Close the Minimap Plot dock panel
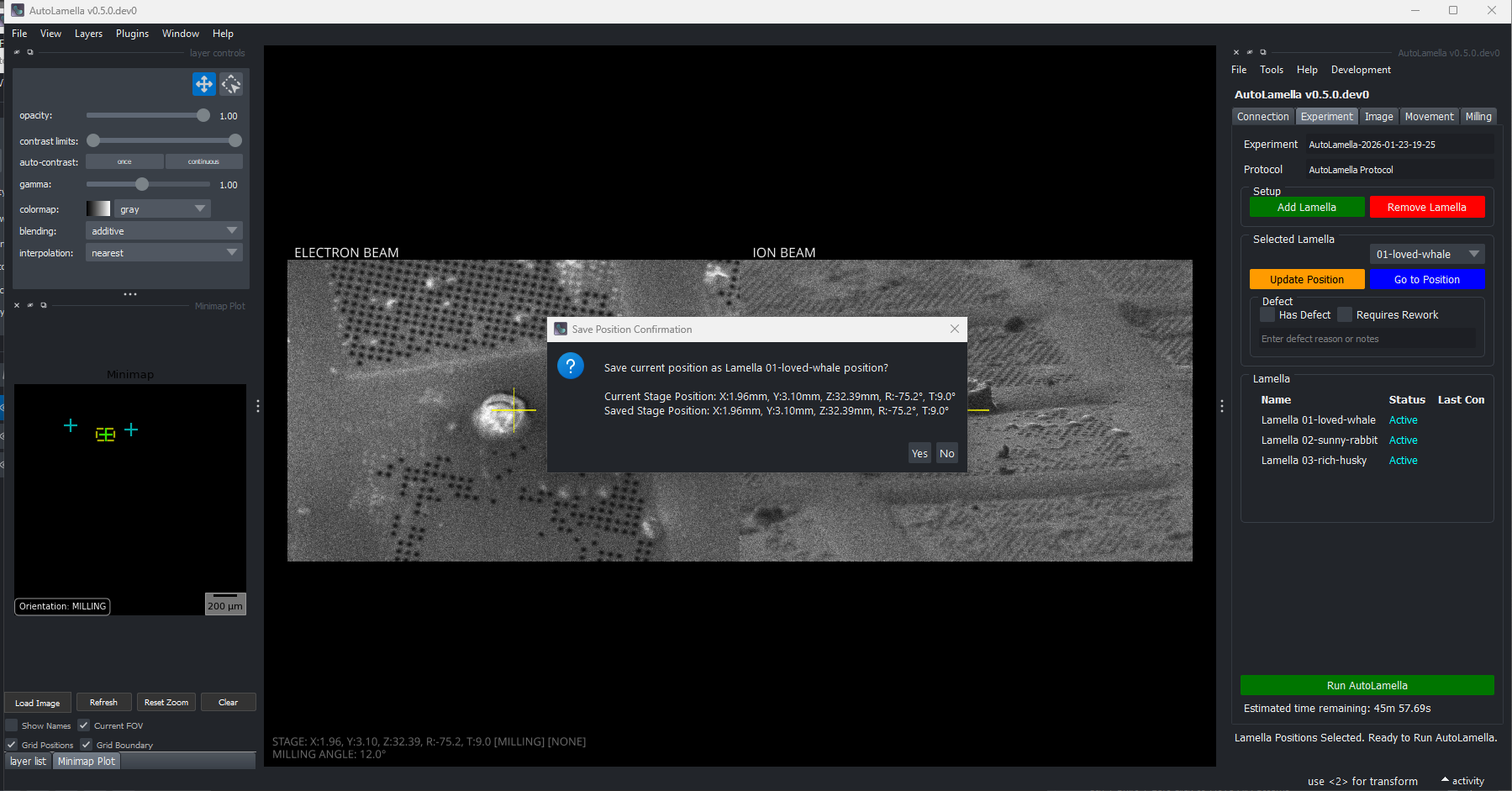The height and width of the screenshot is (791, 1512). click(17, 305)
